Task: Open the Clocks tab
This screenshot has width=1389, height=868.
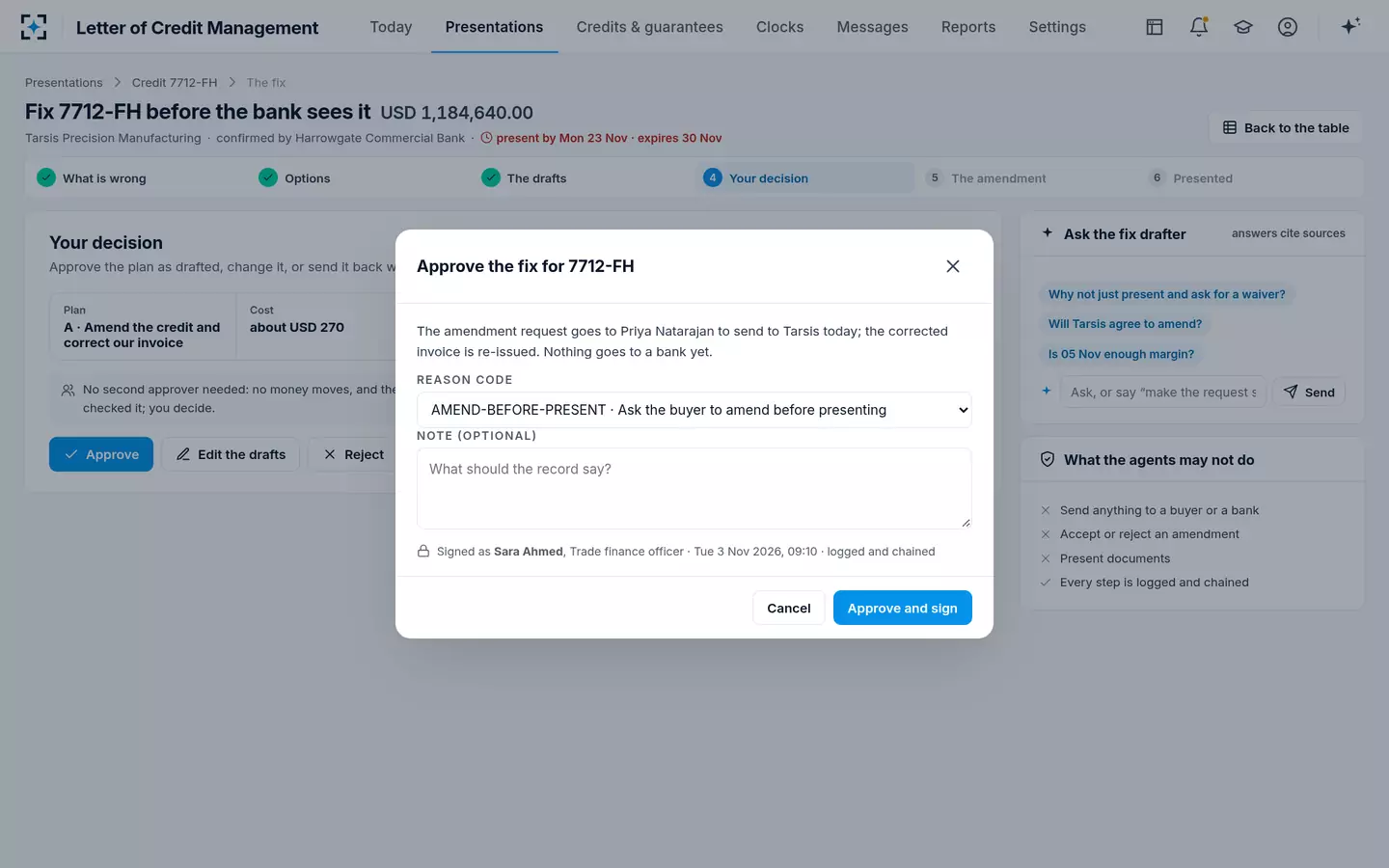Action: click(x=779, y=27)
